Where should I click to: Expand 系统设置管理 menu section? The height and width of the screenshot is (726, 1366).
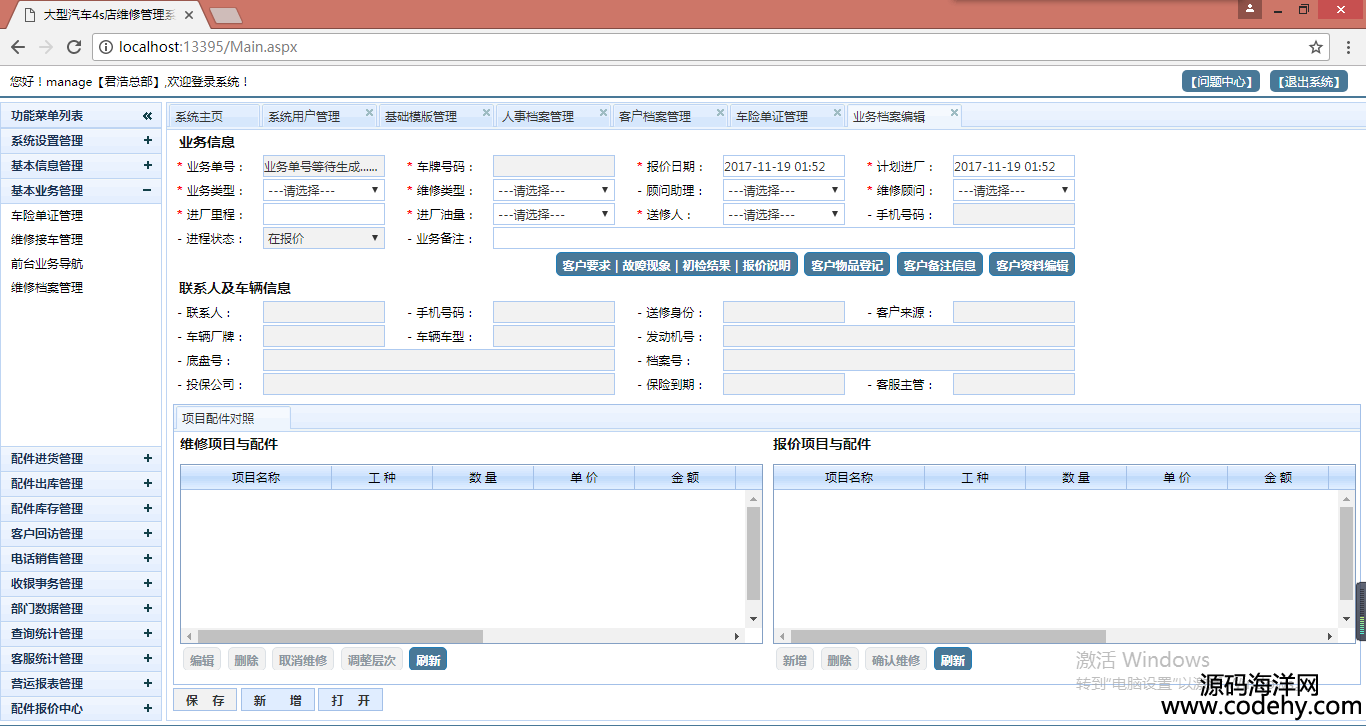(x=147, y=141)
